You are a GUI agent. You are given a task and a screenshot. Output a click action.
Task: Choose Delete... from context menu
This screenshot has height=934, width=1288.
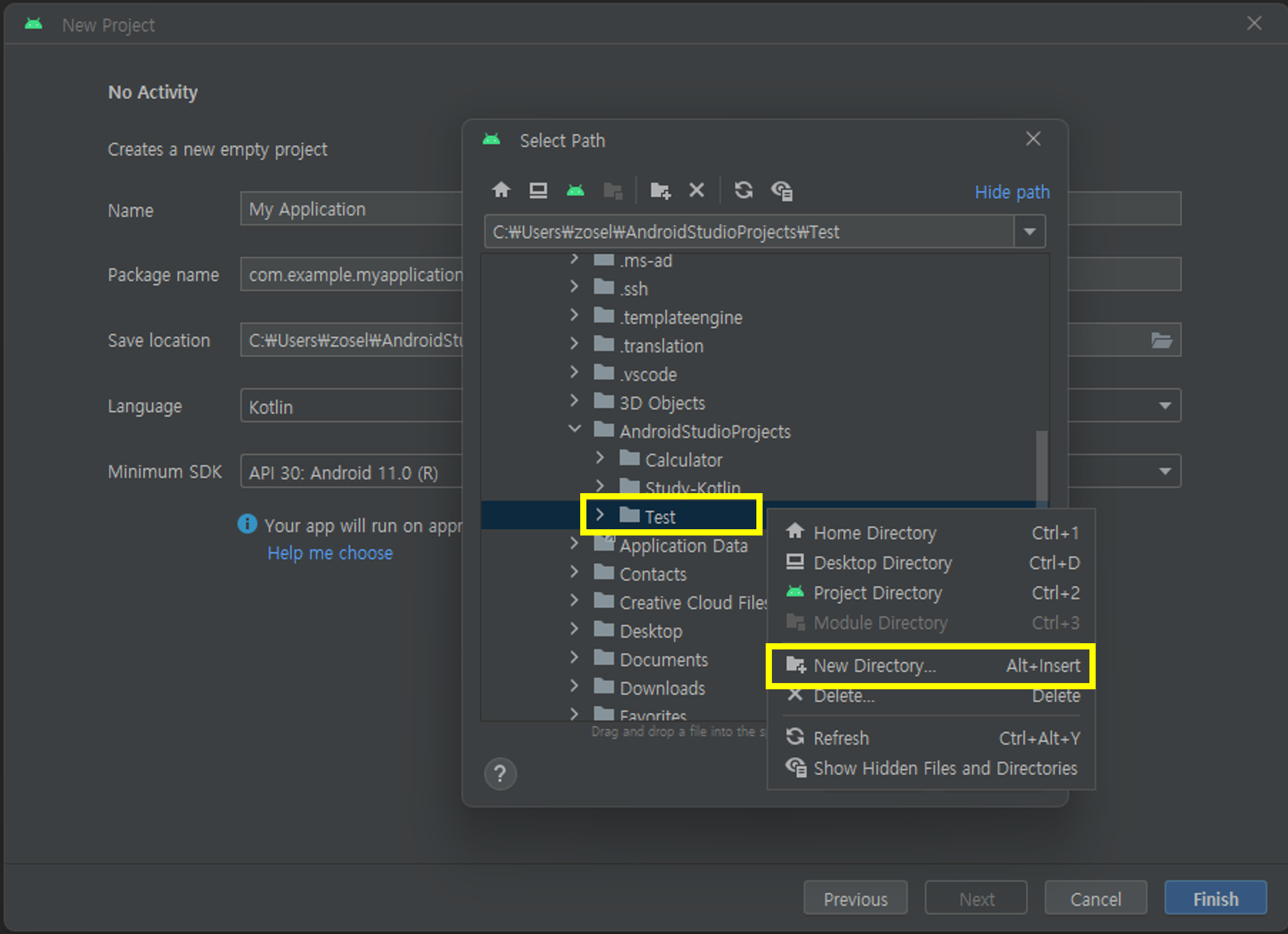pos(931,696)
